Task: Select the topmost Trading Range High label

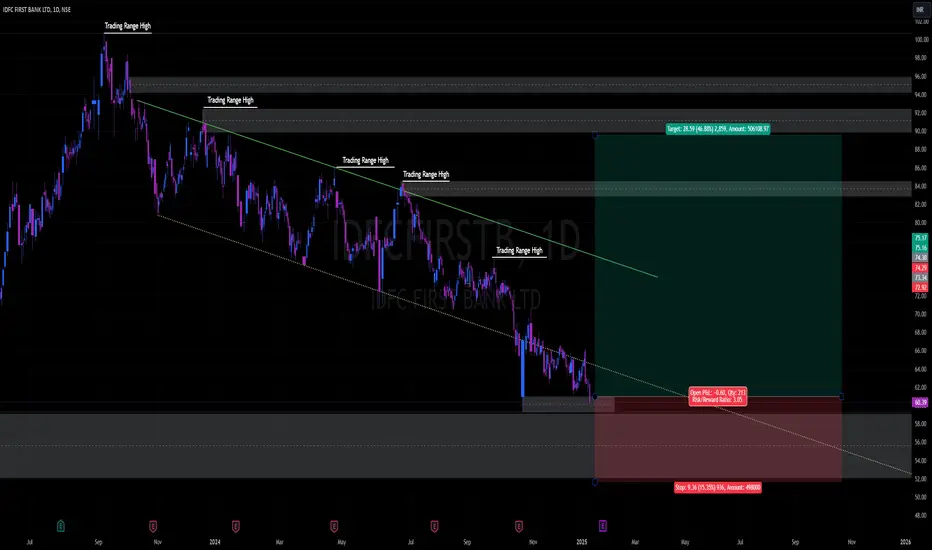Action: (x=128, y=26)
